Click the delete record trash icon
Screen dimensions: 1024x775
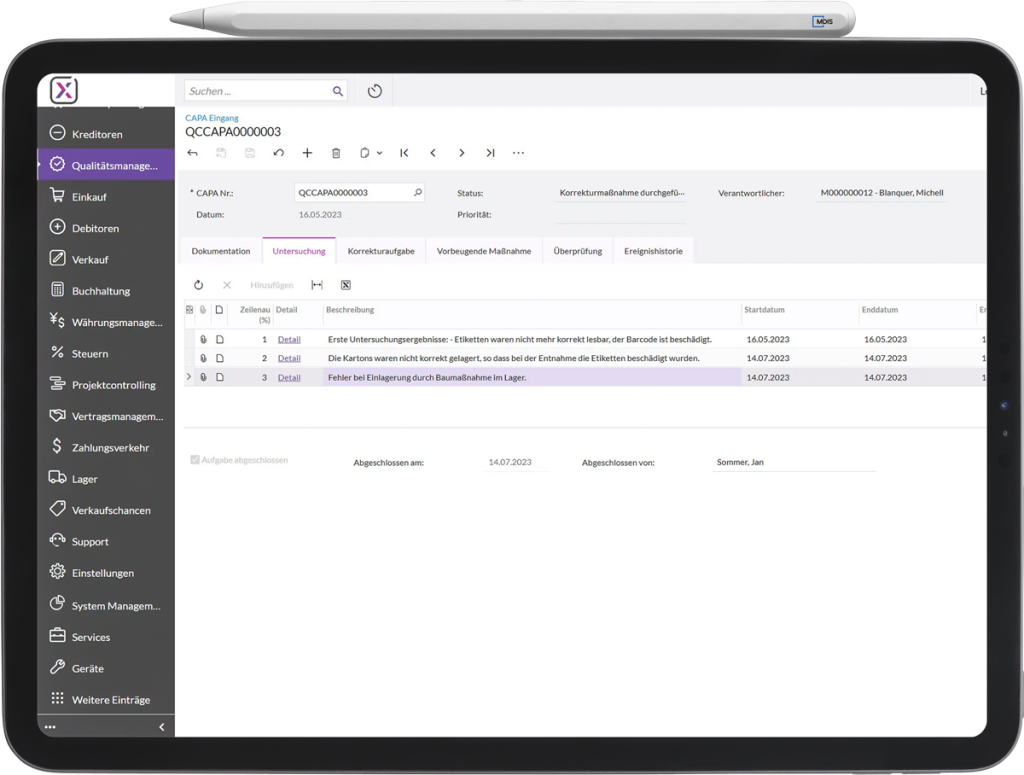[336, 153]
